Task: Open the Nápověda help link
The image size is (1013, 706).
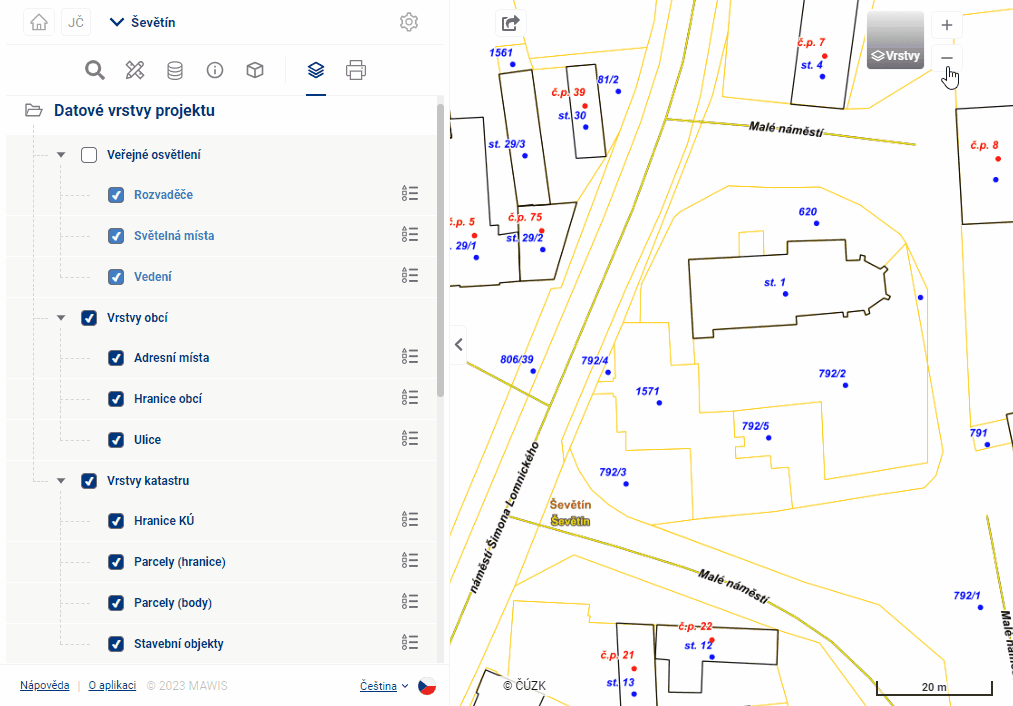Action: coord(44,686)
